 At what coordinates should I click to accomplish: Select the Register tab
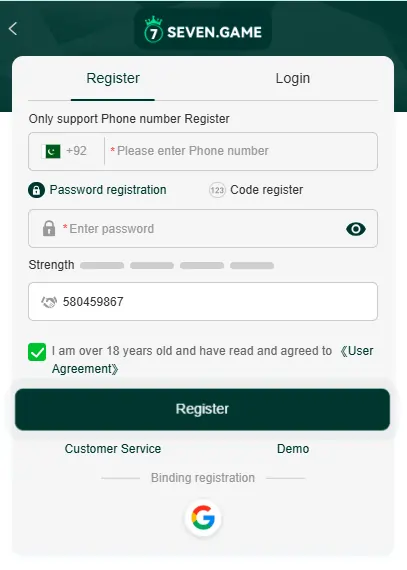113,78
